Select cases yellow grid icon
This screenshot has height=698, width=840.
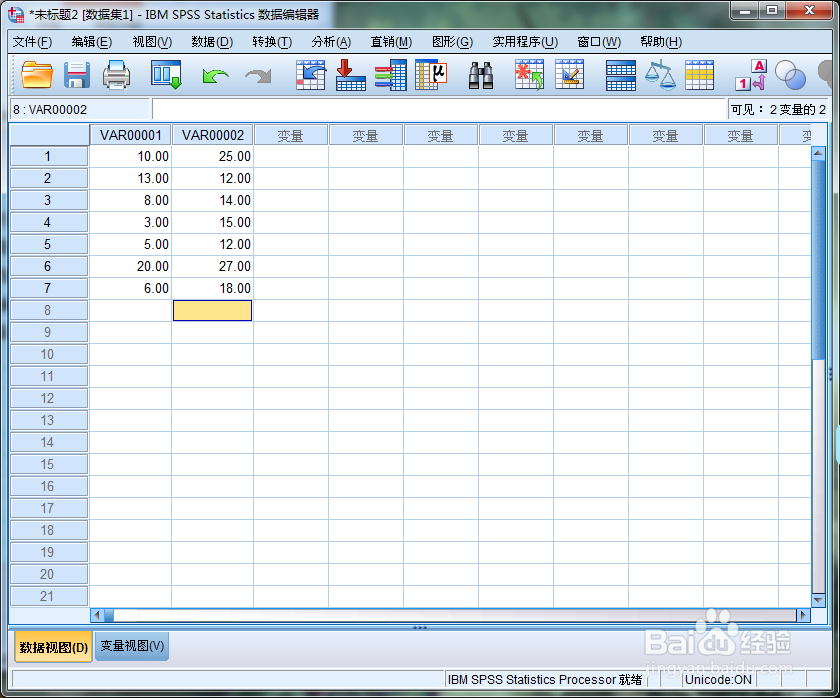699,75
